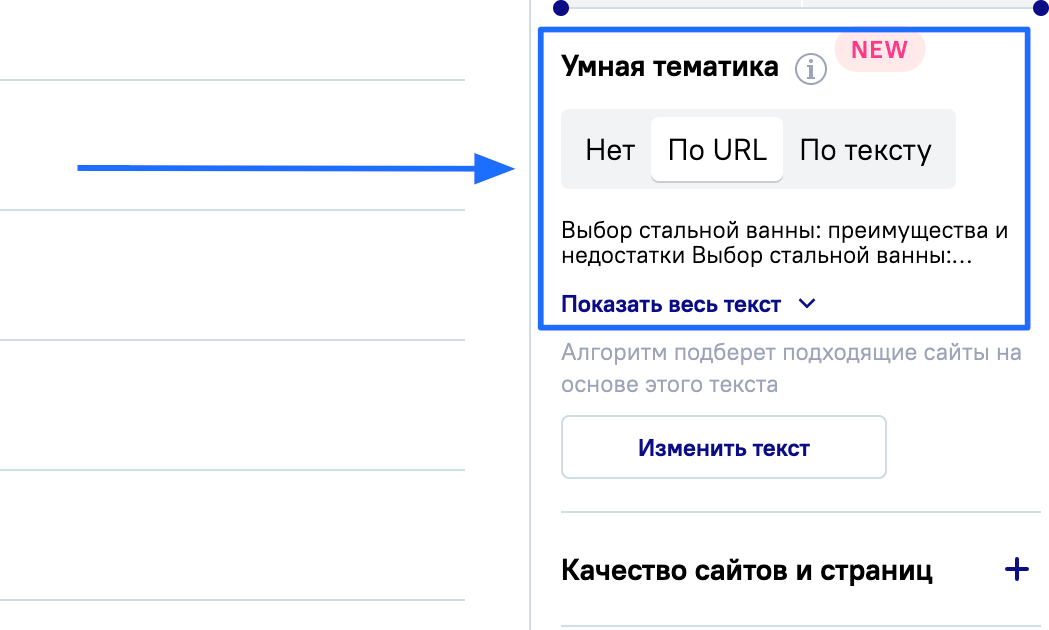Click the info icon beside Умная тематика
Image resolution: width=1049 pixels, height=630 pixels.
point(811,70)
